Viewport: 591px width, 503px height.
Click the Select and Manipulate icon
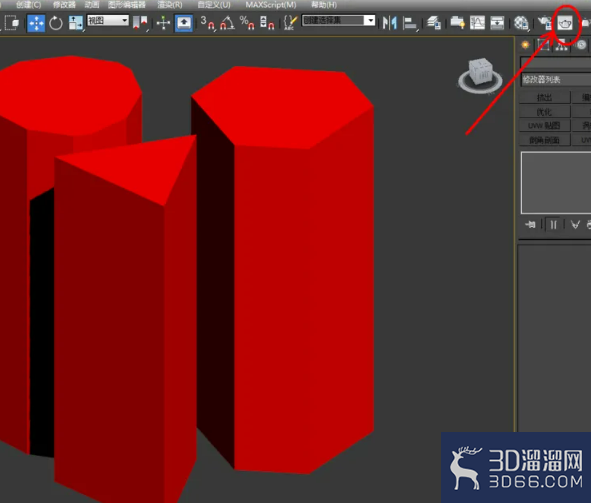pyautogui.click(x=163, y=23)
